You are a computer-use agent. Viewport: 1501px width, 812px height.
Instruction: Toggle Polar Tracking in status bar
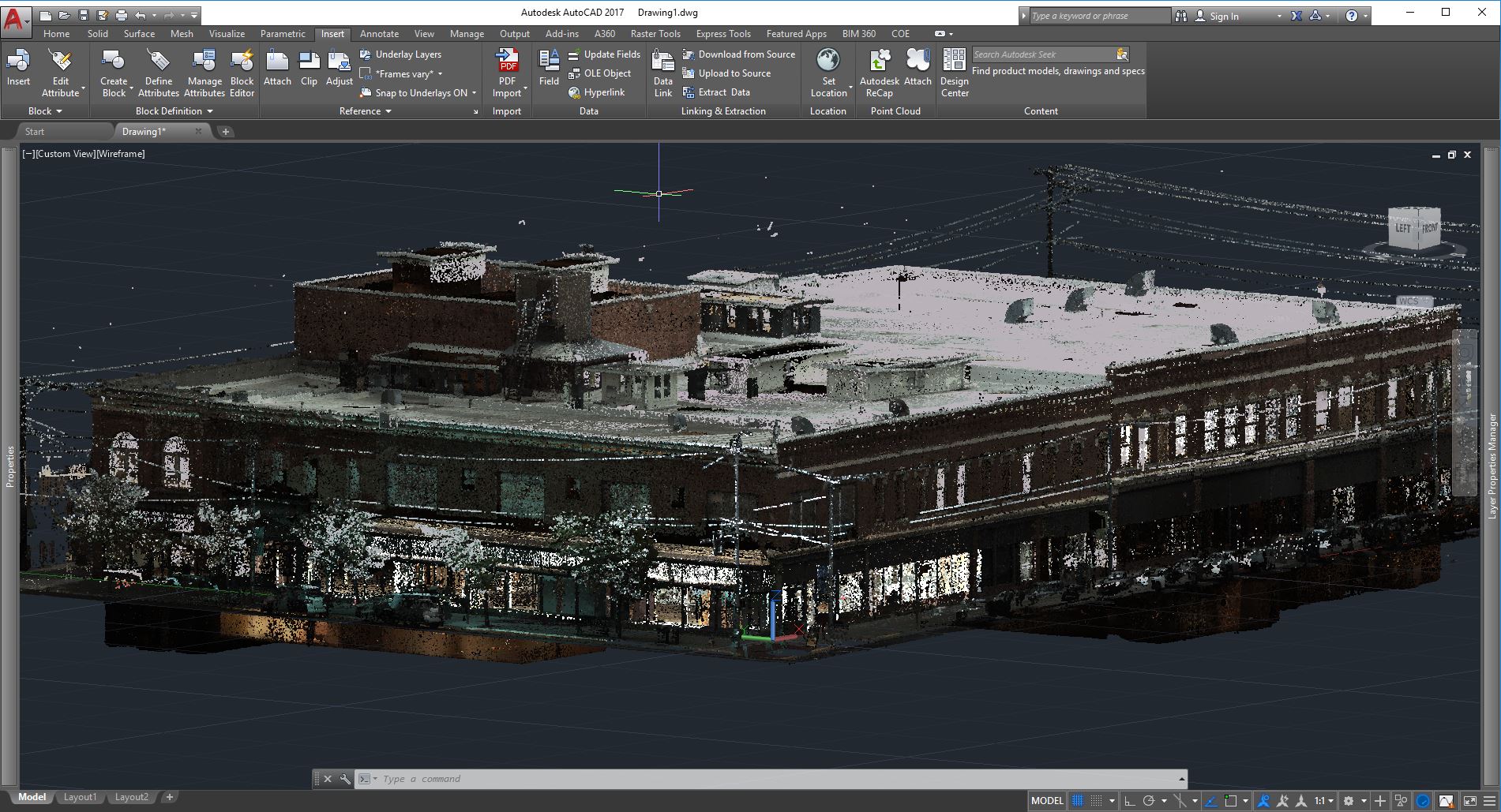pos(1149,801)
